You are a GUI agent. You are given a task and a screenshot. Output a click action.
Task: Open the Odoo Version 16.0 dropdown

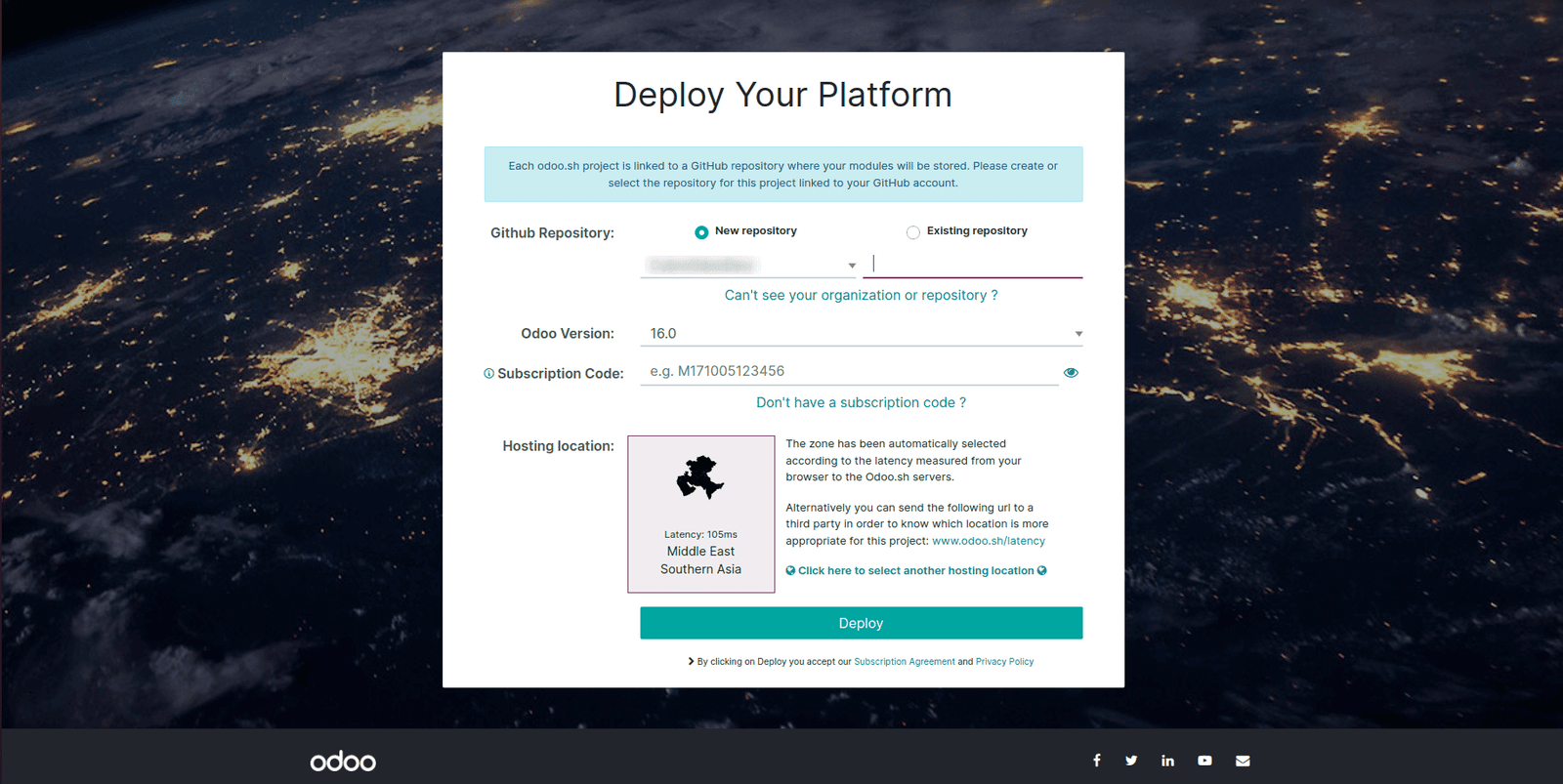(x=862, y=334)
